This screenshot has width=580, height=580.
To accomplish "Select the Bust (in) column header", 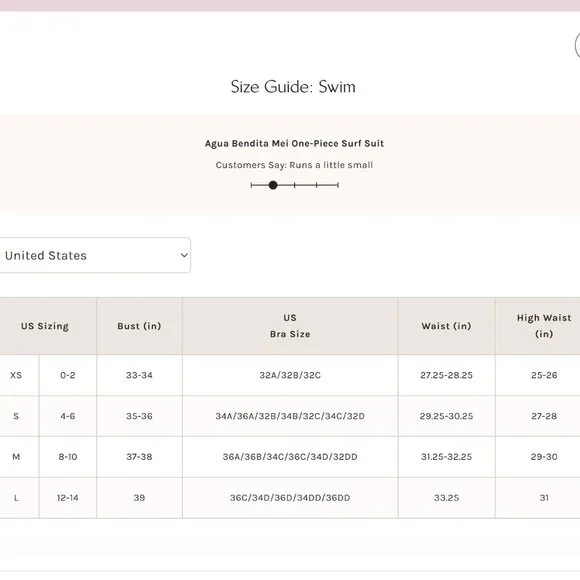I will [139, 326].
